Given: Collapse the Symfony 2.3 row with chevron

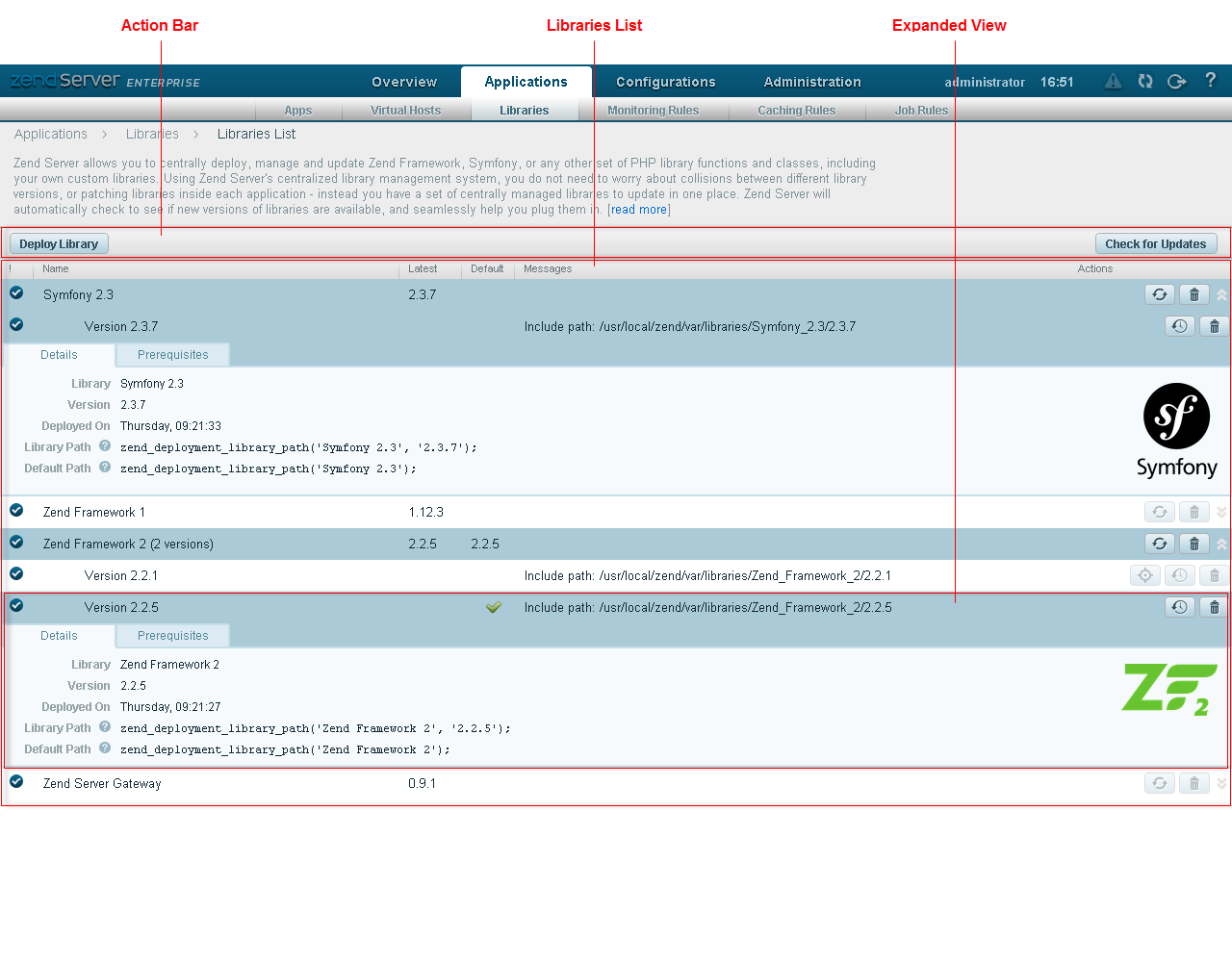Looking at the screenshot, I should [1222, 295].
